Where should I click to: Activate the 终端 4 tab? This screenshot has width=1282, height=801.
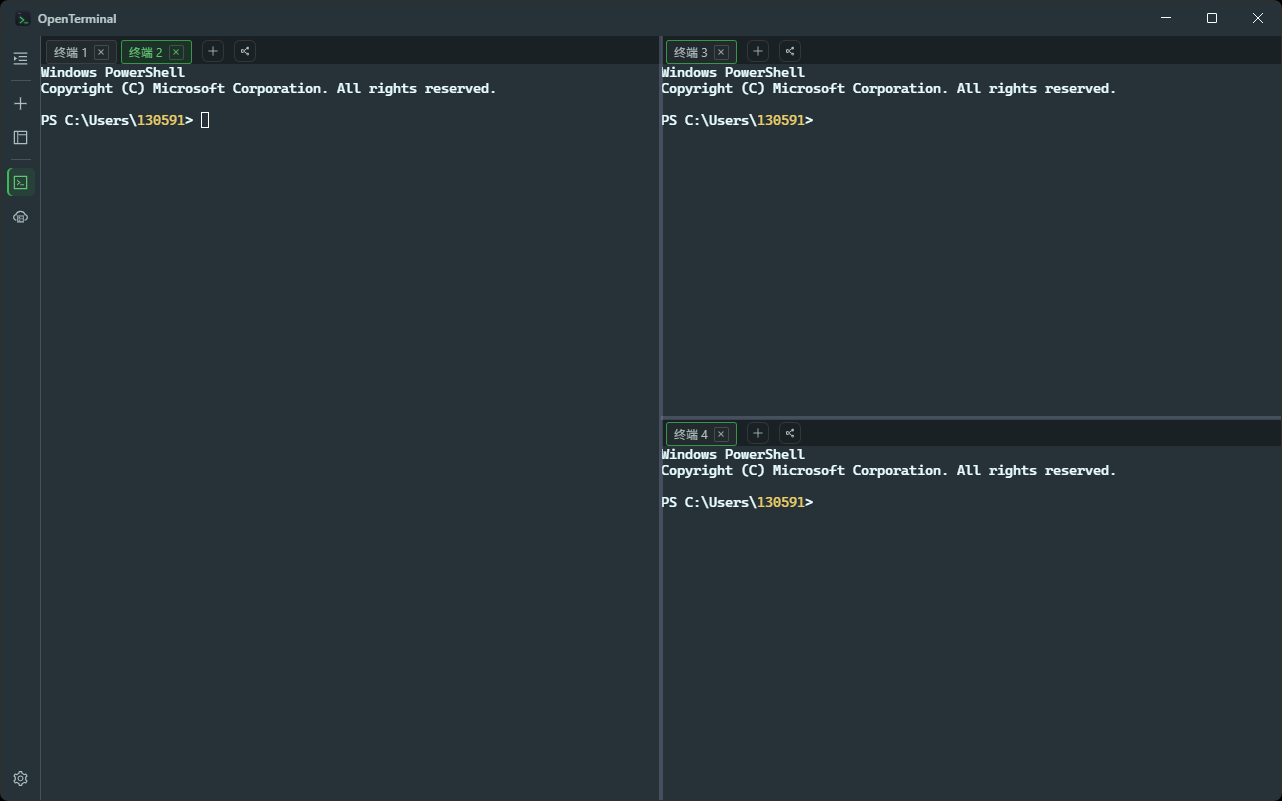tap(691, 434)
